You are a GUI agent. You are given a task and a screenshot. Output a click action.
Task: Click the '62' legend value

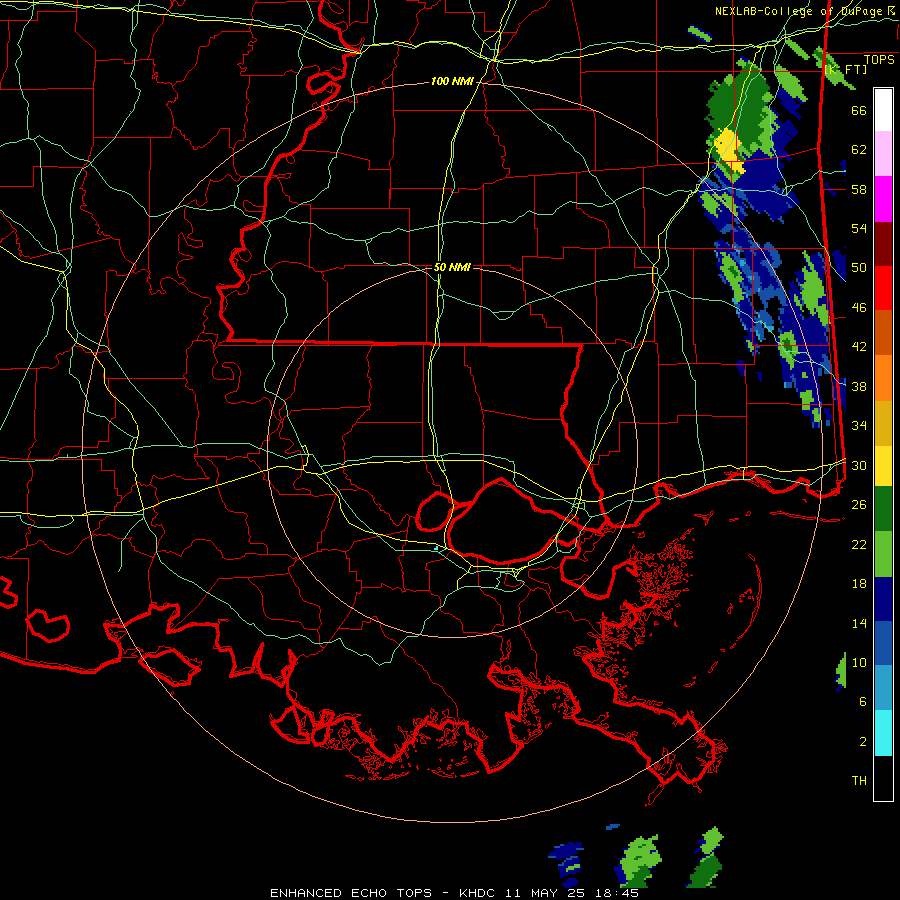(859, 150)
